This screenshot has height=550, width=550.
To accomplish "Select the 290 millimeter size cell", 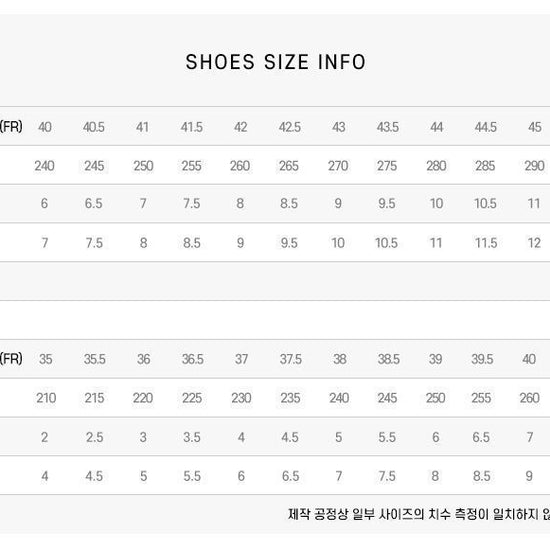I will pyautogui.click(x=534, y=166).
